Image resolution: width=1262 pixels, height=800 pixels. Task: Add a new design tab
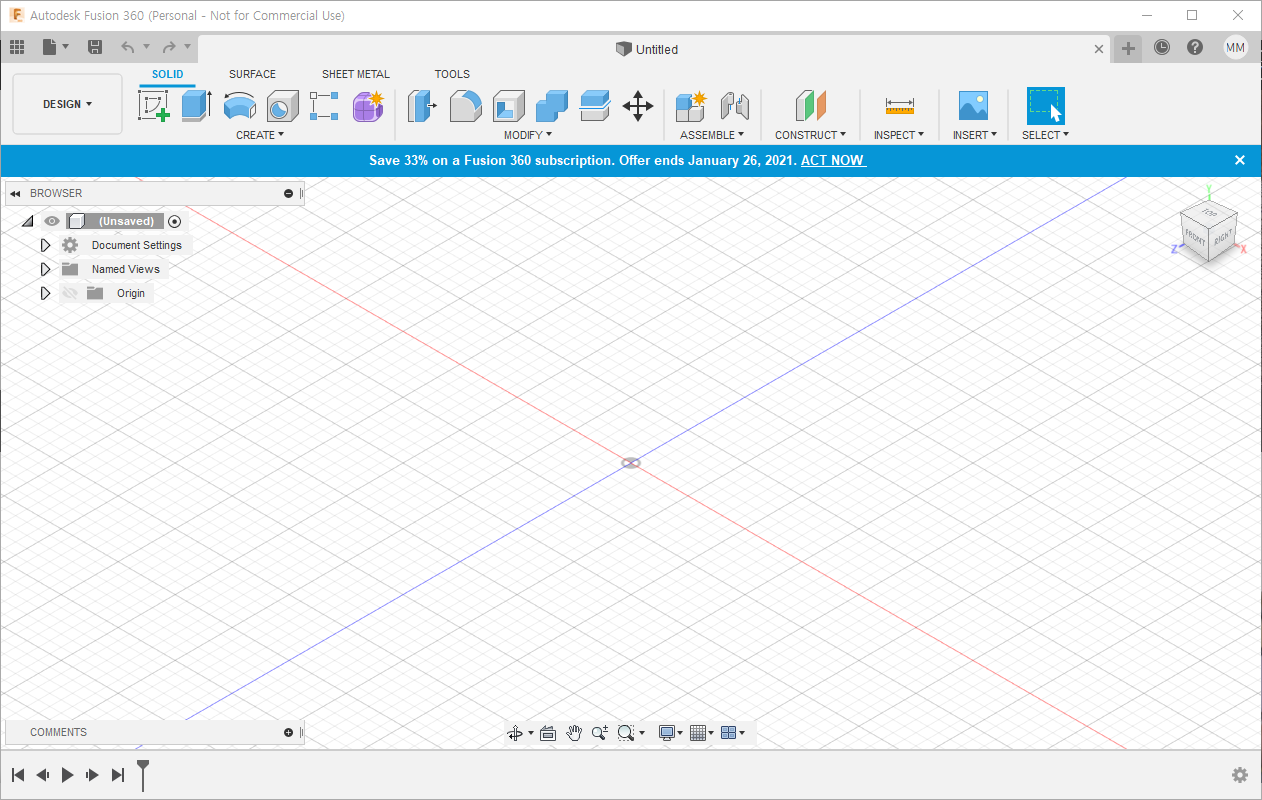point(1128,48)
